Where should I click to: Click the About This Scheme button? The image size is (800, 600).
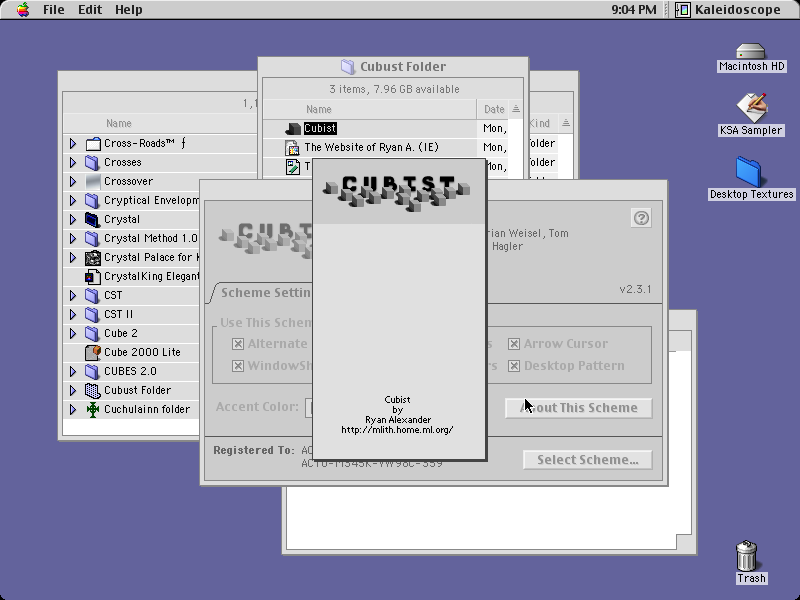(579, 408)
